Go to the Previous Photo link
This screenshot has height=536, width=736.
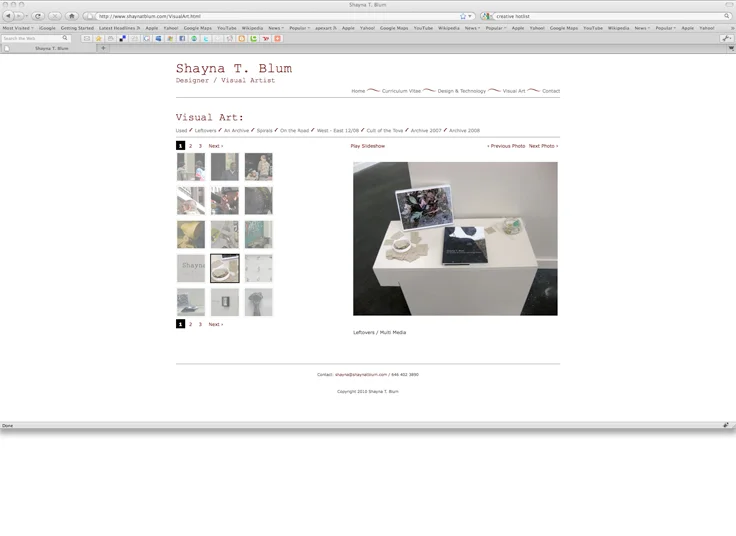click(x=506, y=146)
